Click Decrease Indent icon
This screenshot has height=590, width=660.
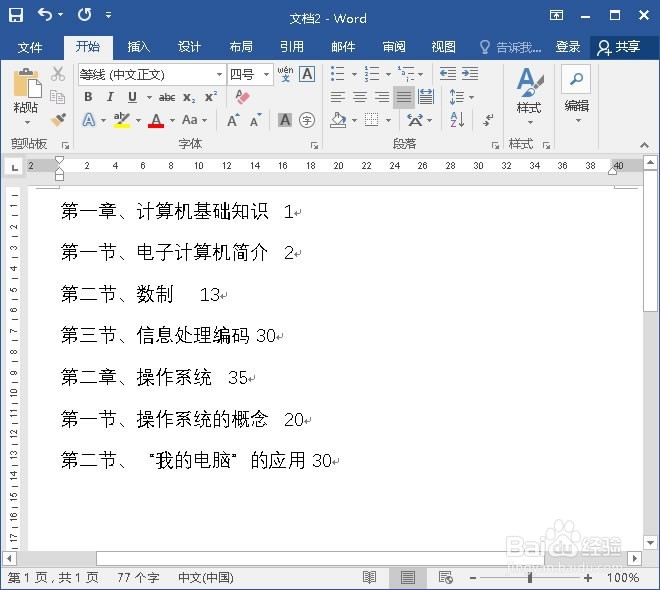point(447,74)
